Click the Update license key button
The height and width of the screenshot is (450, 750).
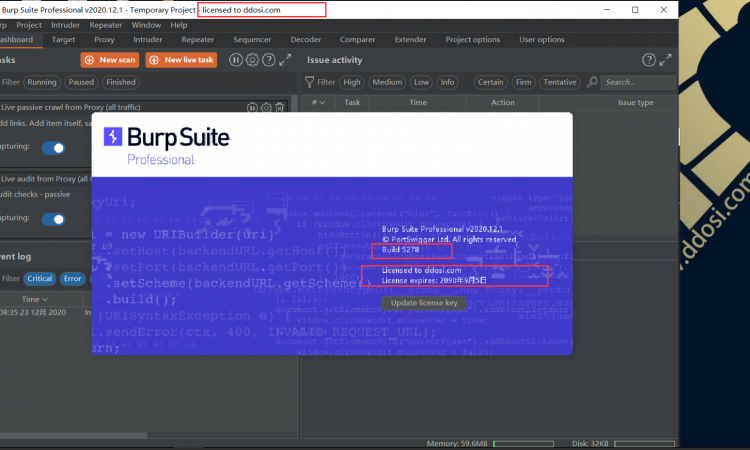point(424,303)
